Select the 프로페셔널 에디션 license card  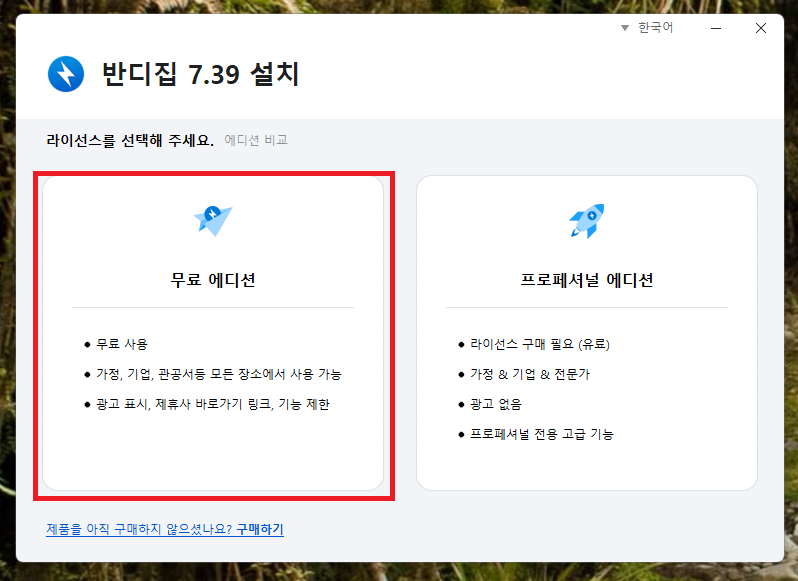pos(587,333)
